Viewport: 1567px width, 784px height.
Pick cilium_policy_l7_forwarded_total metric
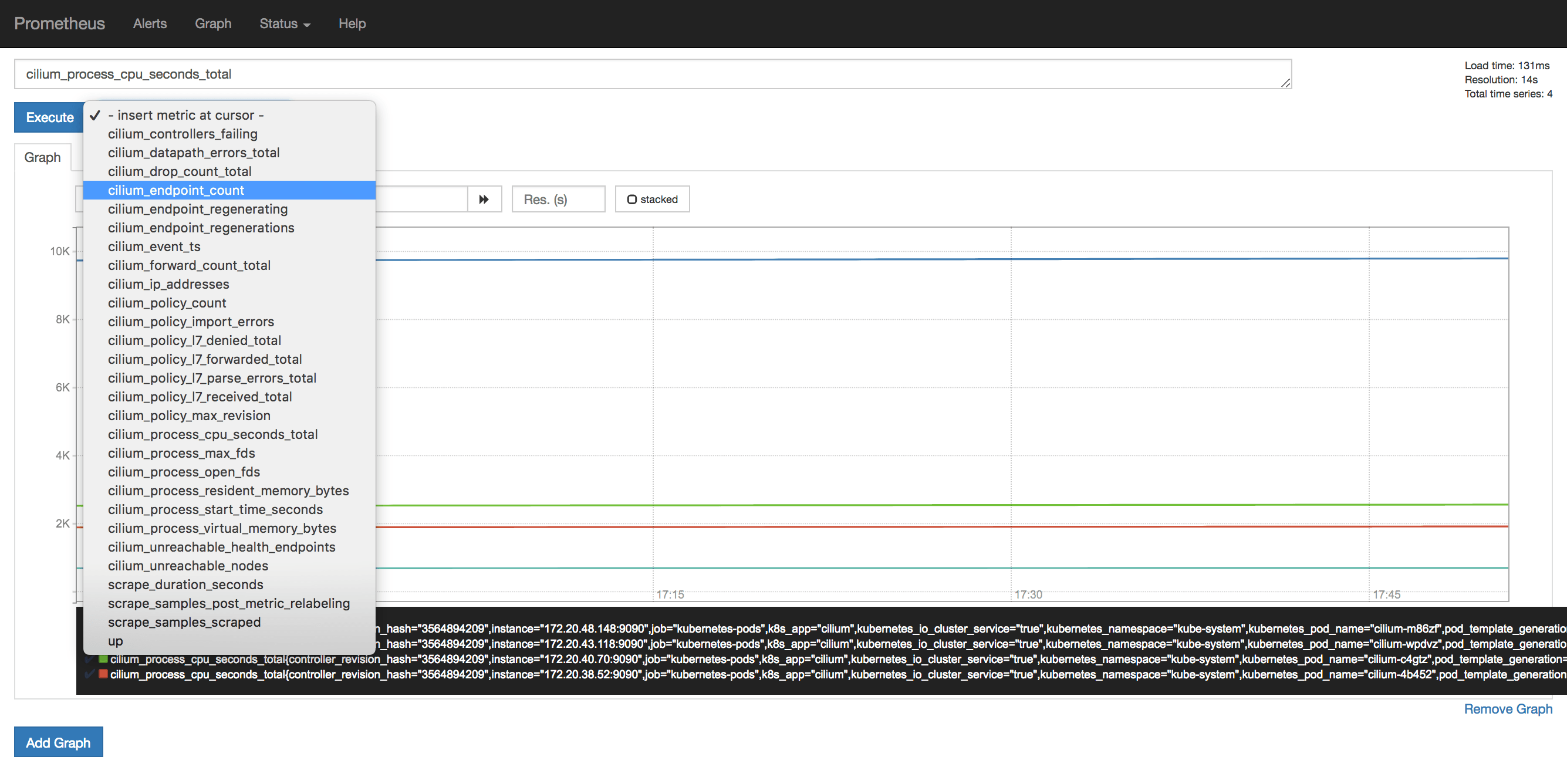click(229, 360)
